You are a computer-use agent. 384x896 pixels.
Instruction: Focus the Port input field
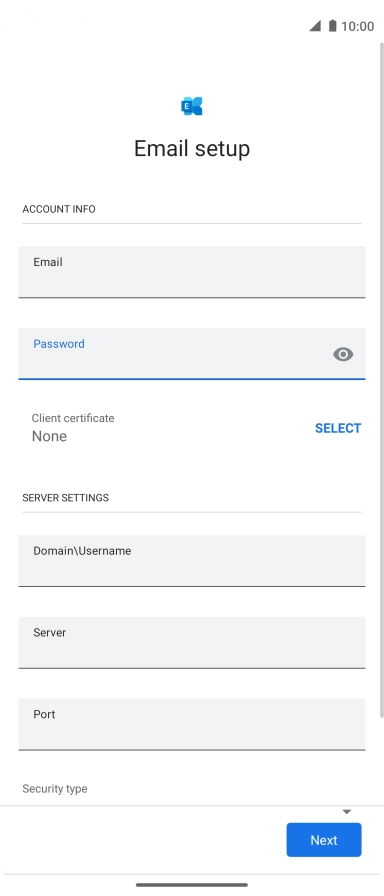click(192, 724)
